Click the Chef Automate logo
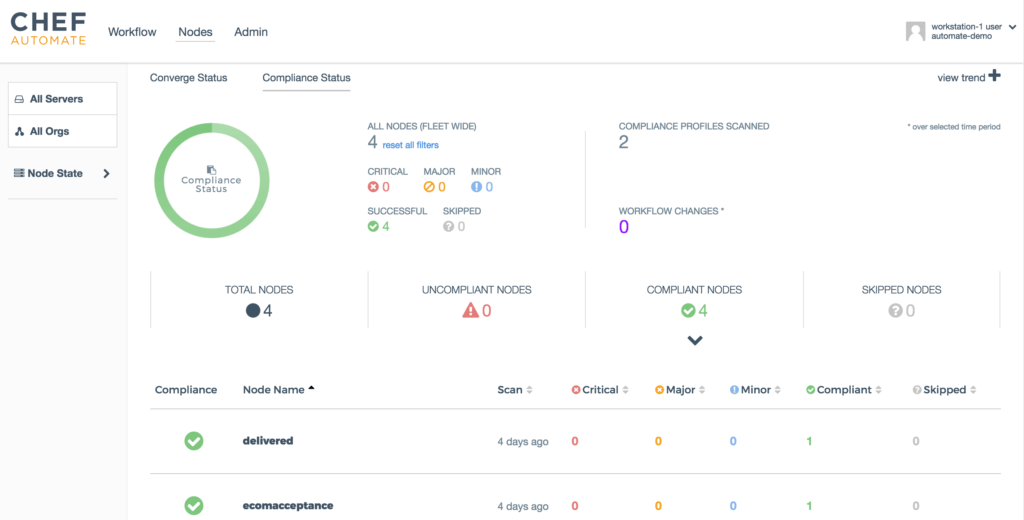 tap(48, 29)
